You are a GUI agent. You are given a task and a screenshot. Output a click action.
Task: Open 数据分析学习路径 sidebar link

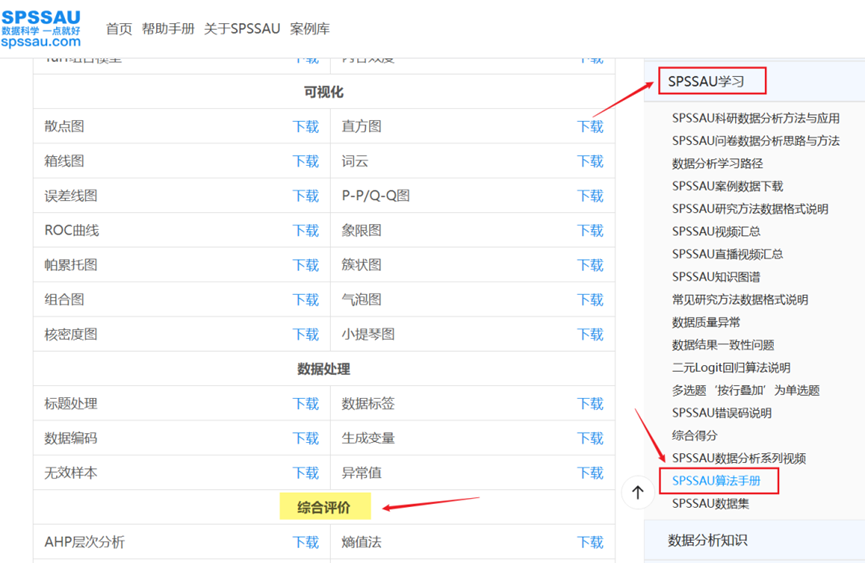point(718,163)
